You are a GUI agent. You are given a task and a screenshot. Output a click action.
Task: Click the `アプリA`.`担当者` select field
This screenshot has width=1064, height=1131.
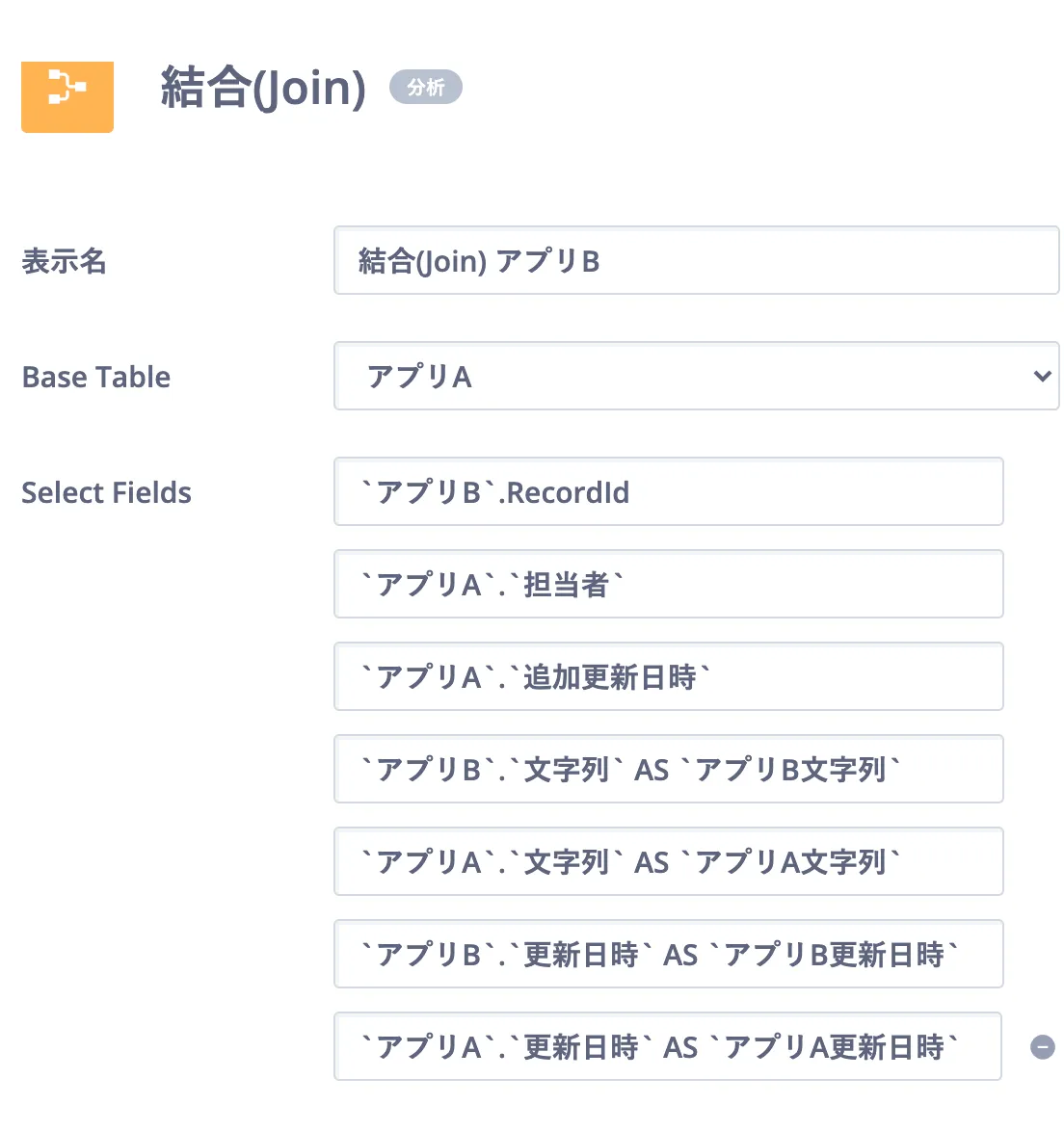point(668,585)
